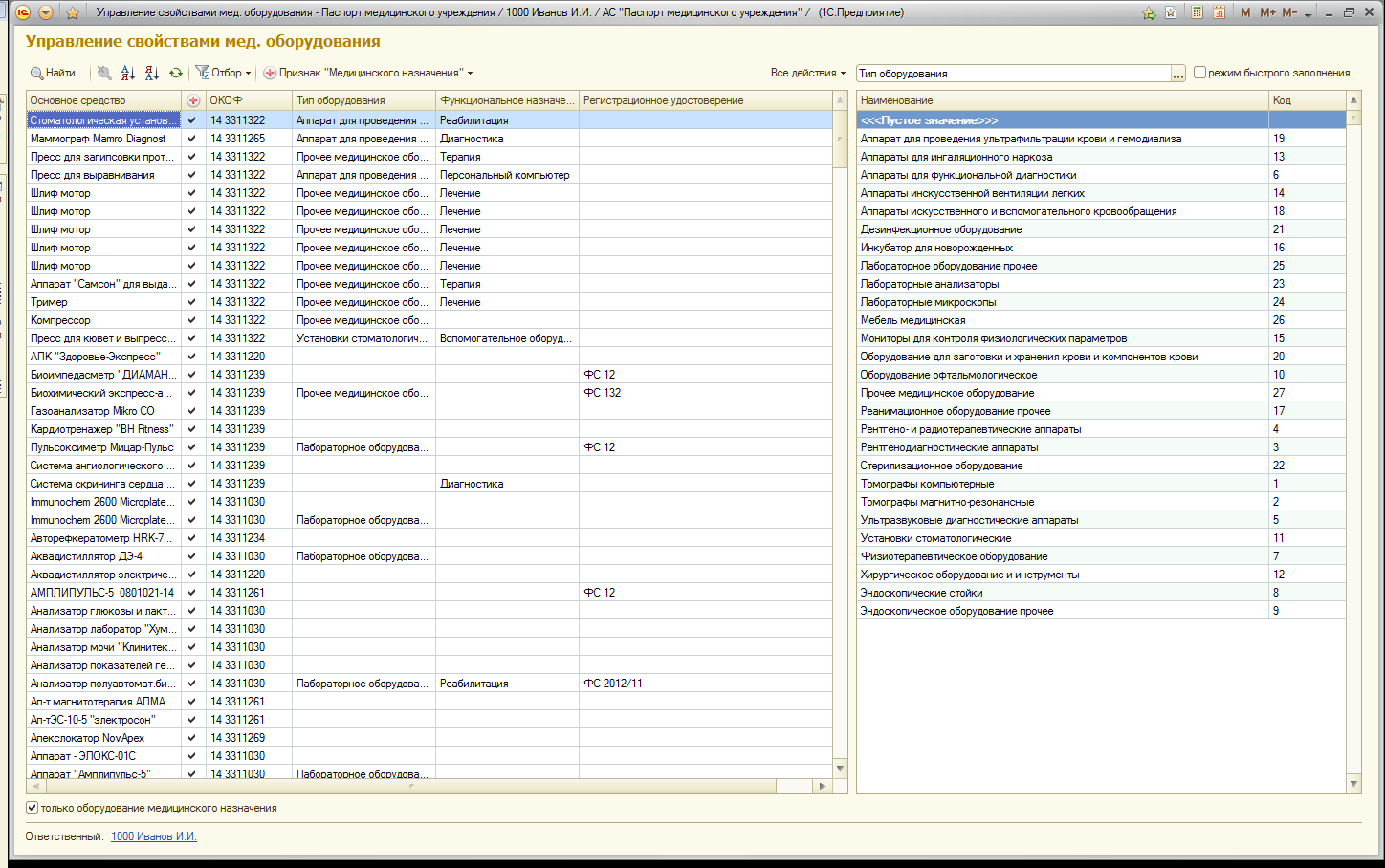The image size is (1385, 868).
Task: Open the responsible link 1000 Иванов И.И.
Action: click(154, 836)
